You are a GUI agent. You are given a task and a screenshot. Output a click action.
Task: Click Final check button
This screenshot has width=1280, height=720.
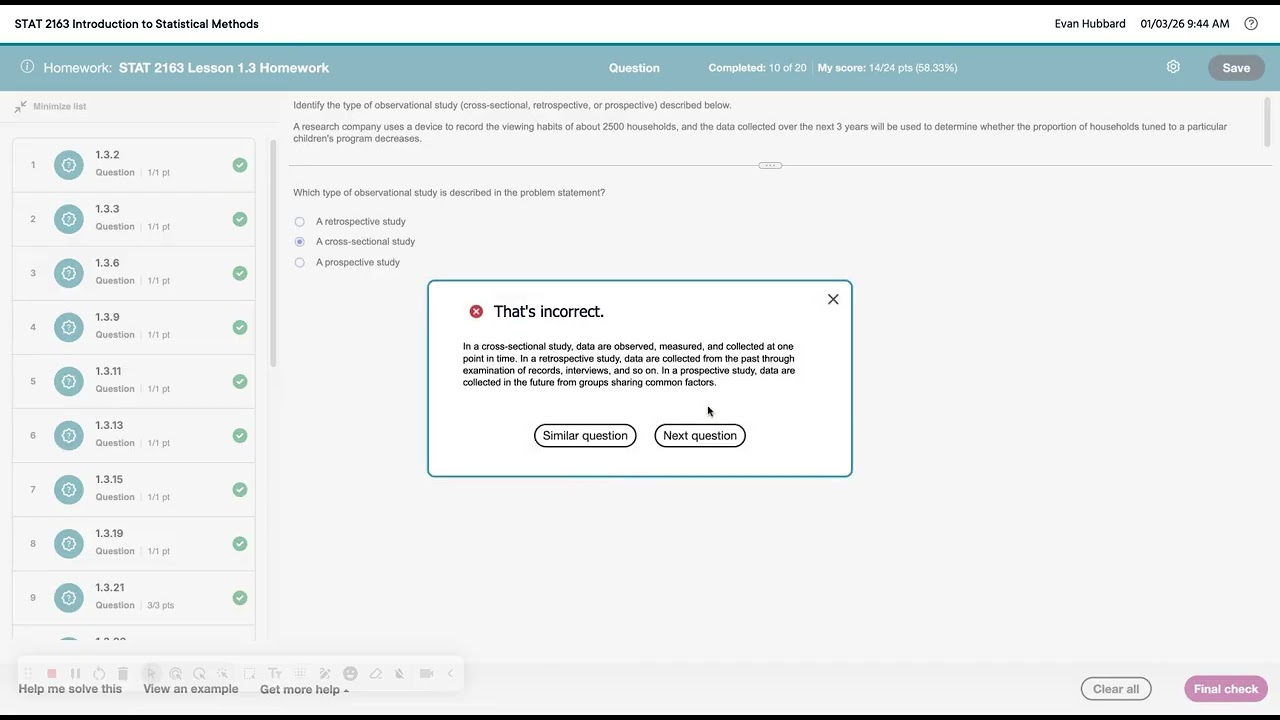tap(1226, 689)
